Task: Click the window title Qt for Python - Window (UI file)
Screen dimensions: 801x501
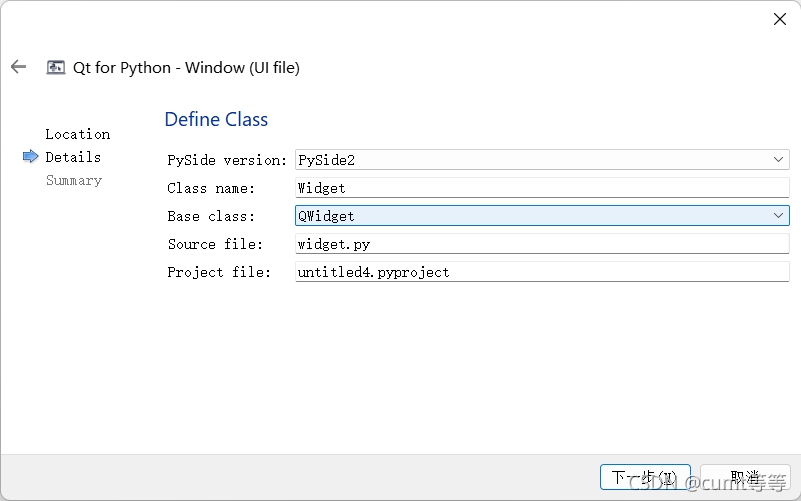Action: coord(186,67)
